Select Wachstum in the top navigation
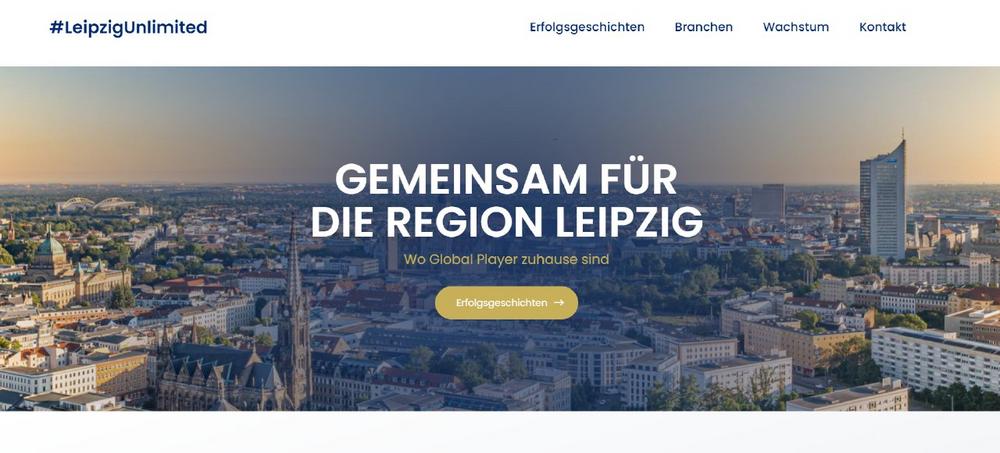The width and height of the screenshot is (1000, 453). pyautogui.click(x=796, y=27)
